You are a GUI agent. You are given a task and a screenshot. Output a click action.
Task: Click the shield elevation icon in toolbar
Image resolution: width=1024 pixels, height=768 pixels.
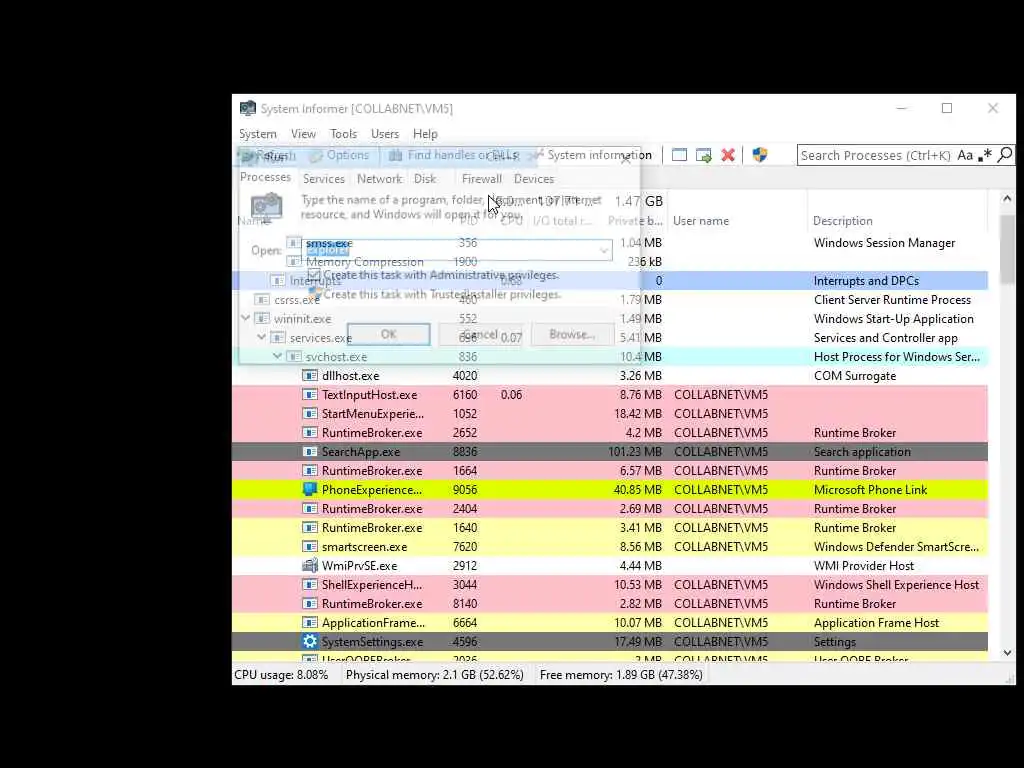pos(760,155)
